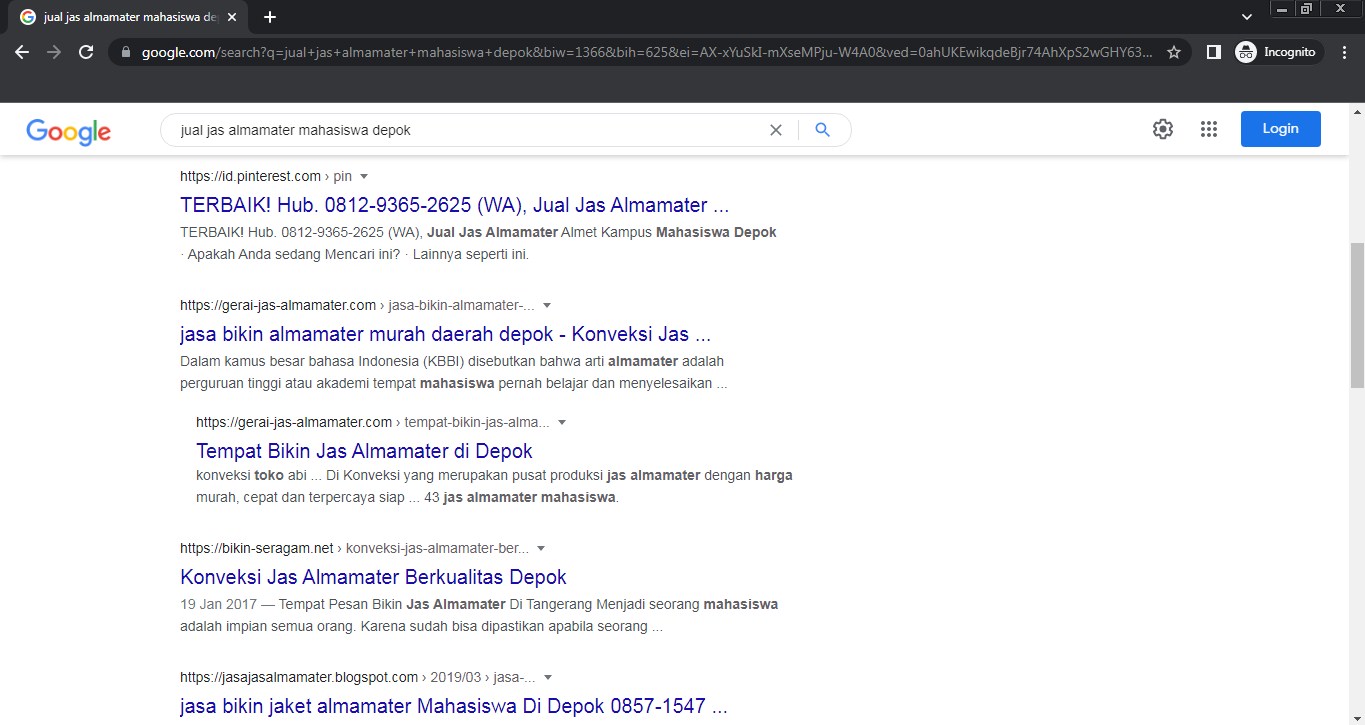The width and height of the screenshot is (1365, 725).
Task: Click the page vertical scrollbar thumb
Action: click(x=1357, y=314)
